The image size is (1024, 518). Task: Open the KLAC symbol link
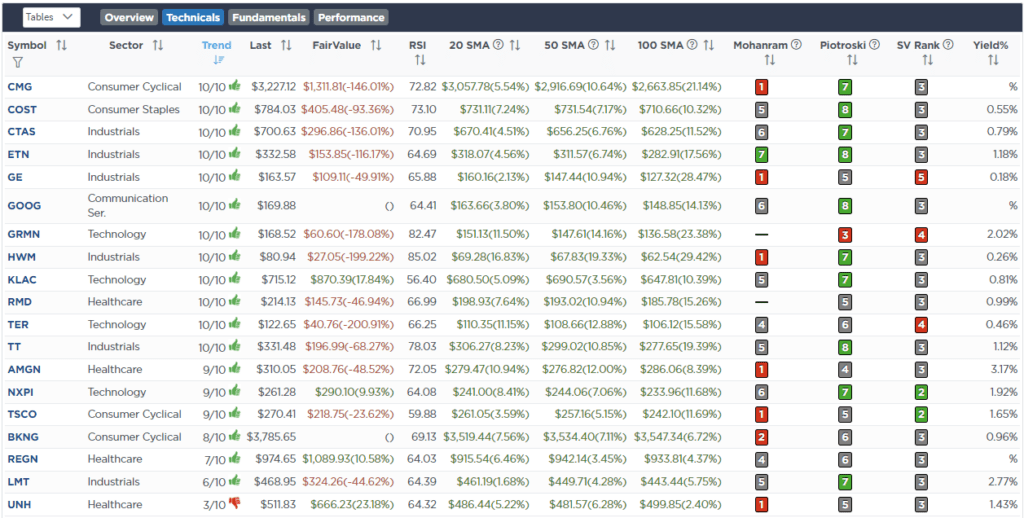click(x=22, y=280)
